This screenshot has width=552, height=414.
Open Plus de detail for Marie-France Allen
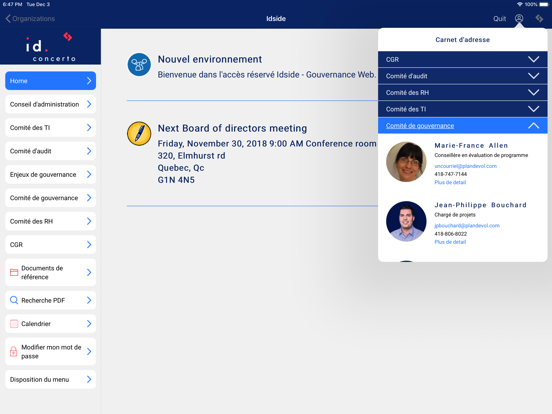pos(450,182)
